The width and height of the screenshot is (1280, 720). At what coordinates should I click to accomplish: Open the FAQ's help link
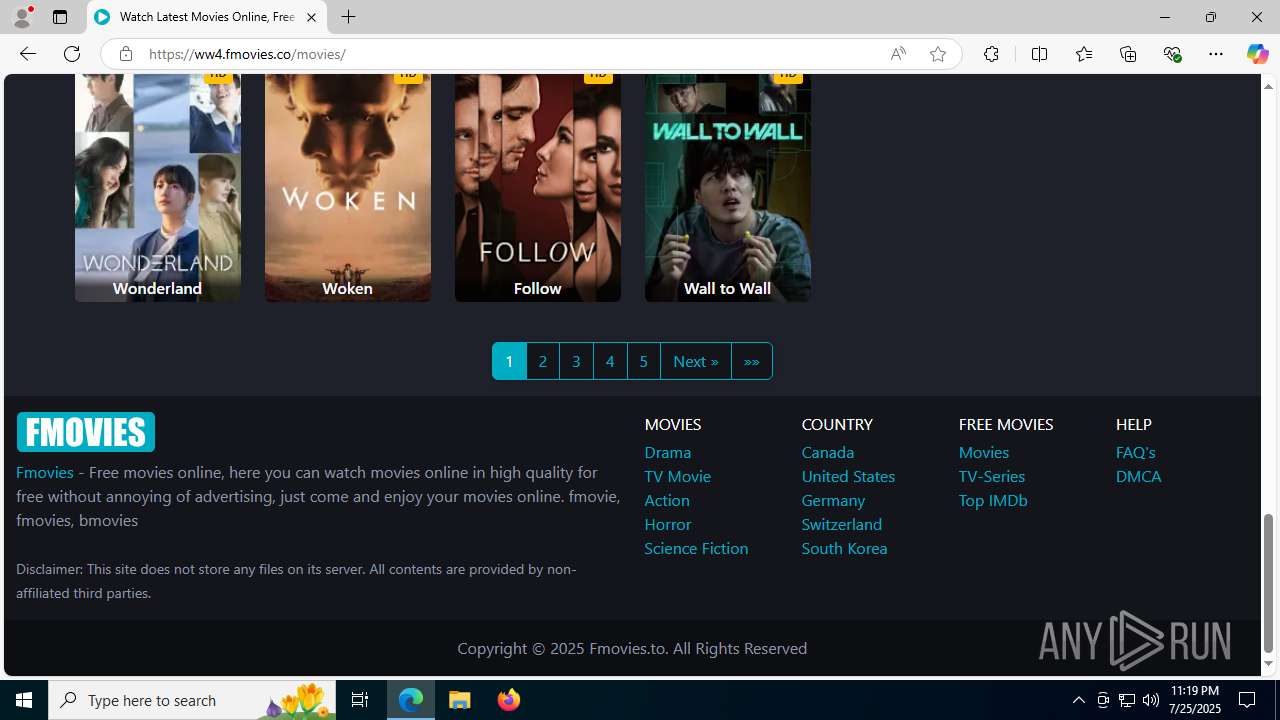click(1135, 452)
